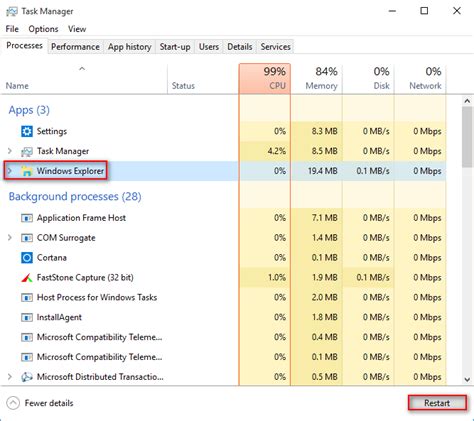
Task: Click the FastStone Capture icon
Action: [27, 278]
